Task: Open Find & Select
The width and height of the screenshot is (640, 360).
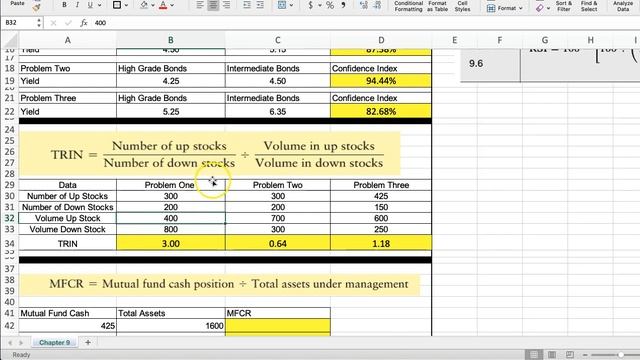Action: click(x=589, y=6)
